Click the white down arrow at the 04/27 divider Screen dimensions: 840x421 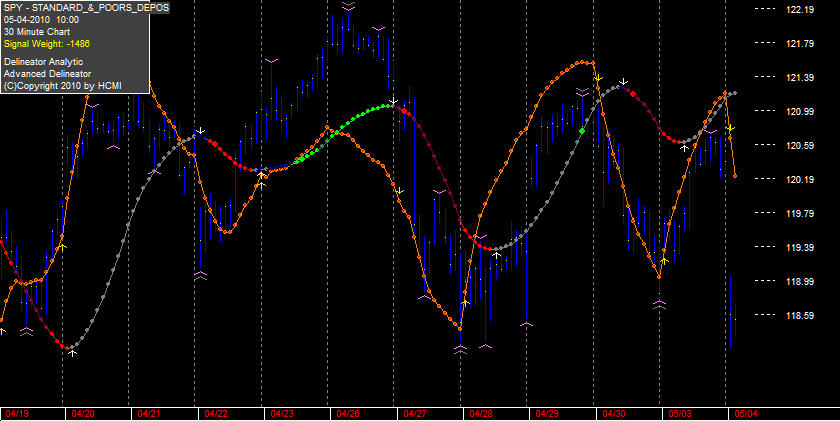click(394, 101)
